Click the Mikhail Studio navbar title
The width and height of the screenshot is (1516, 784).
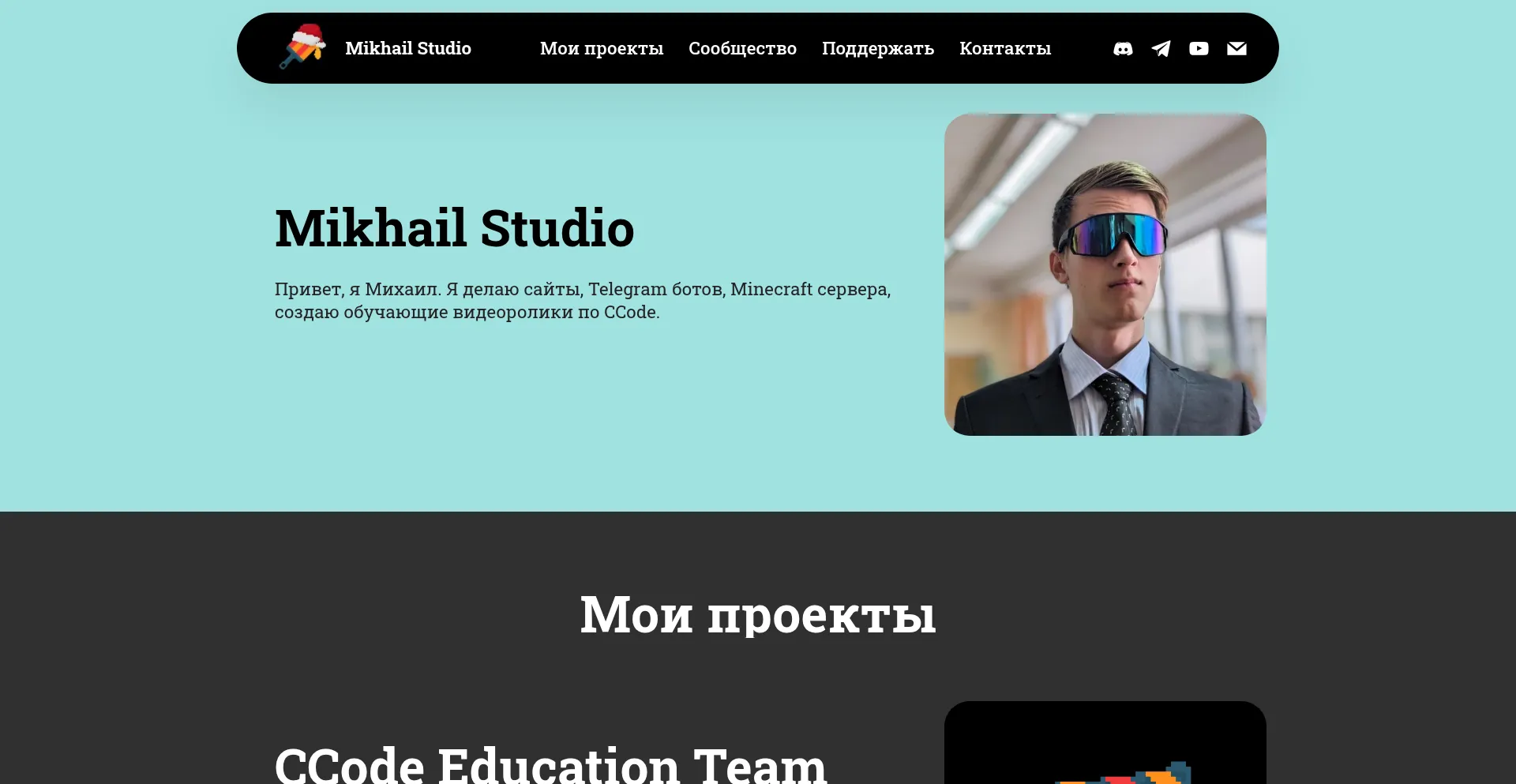pyautogui.click(x=408, y=48)
